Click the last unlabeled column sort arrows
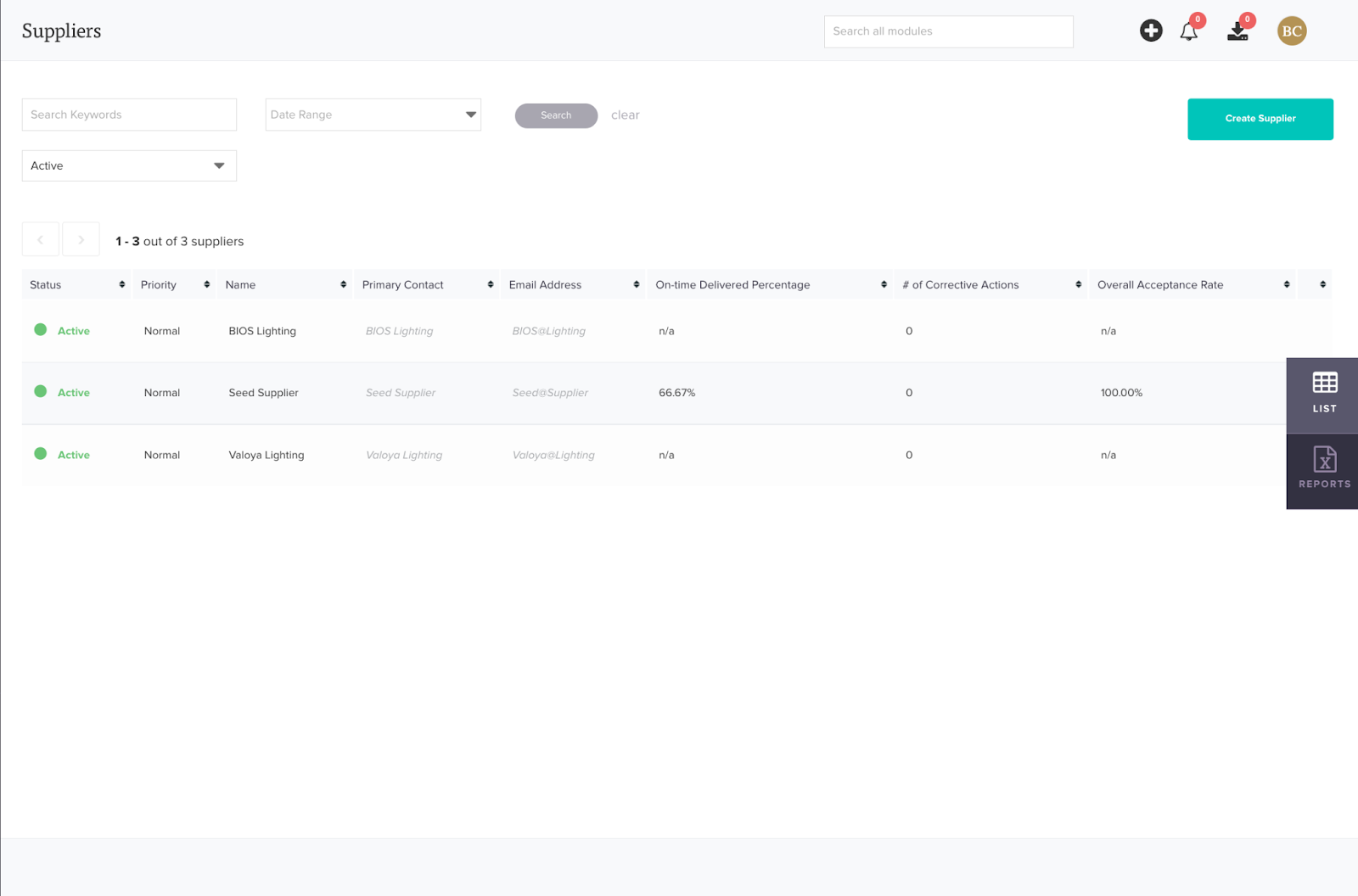Image resolution: width=1358 pixels, height=896 pixels. [1322, 284]
